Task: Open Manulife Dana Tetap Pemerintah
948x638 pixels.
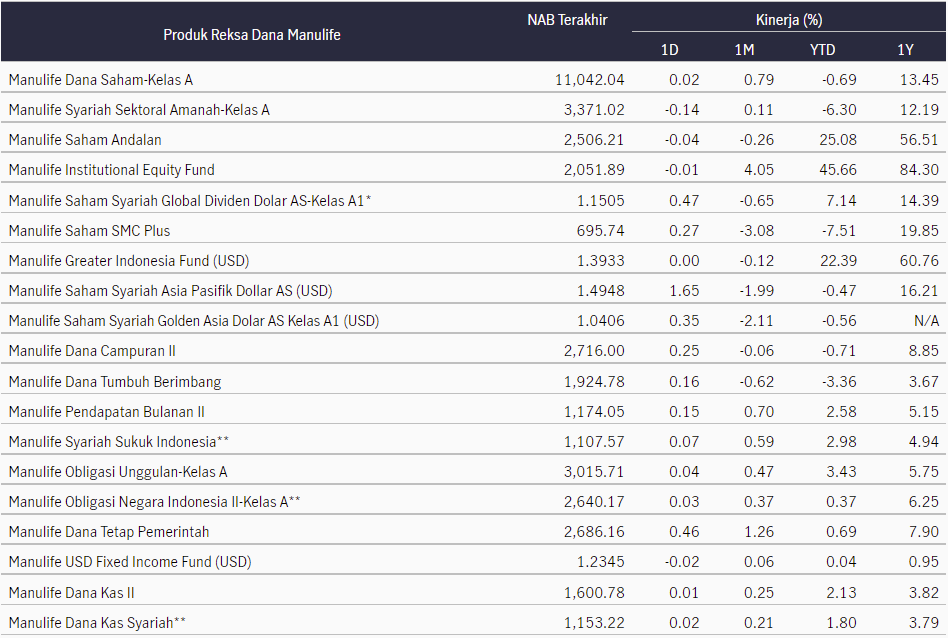Action: click(x=109, y=532)
